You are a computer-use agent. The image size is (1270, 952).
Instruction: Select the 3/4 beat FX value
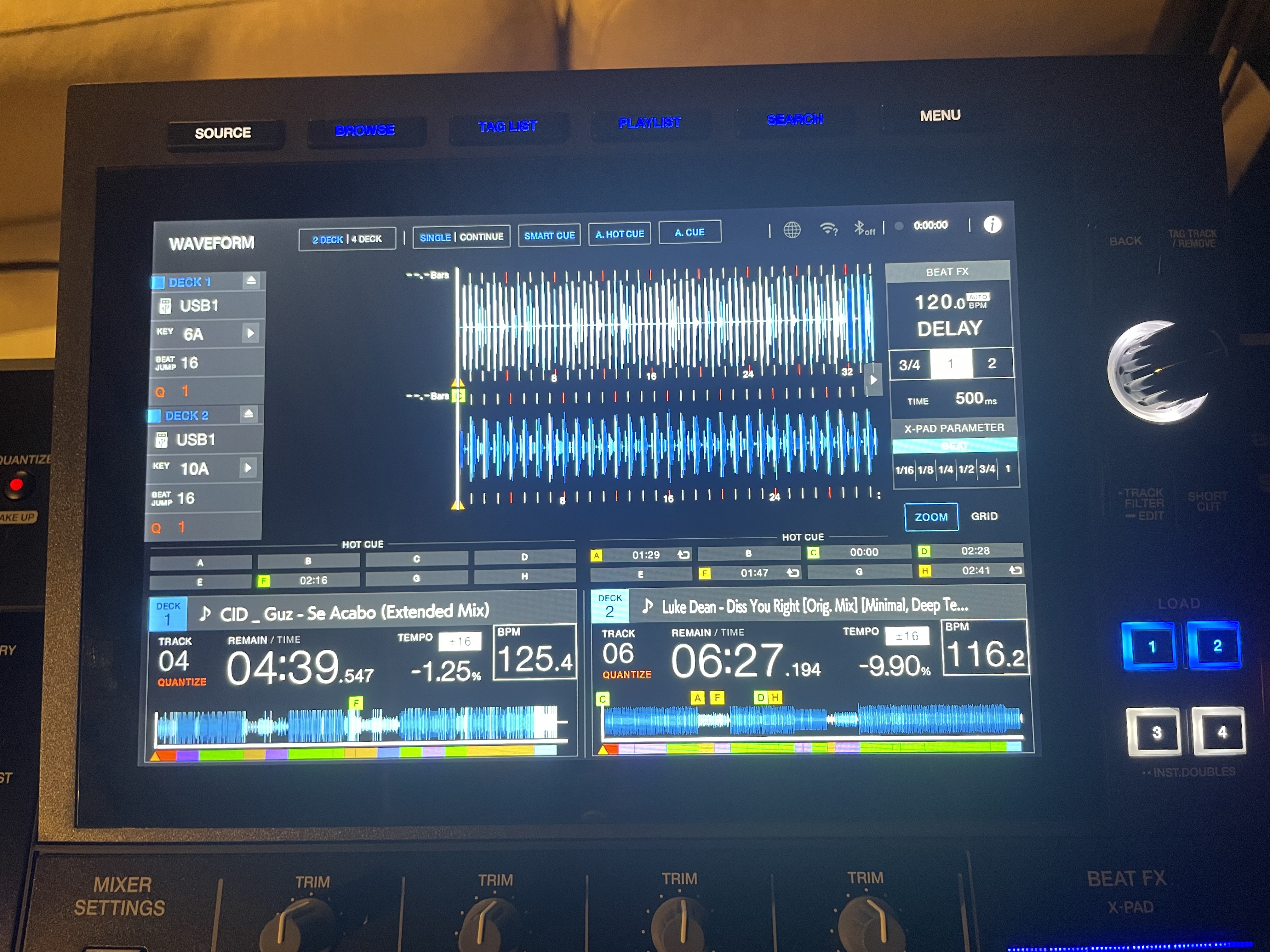pos(909,365)
